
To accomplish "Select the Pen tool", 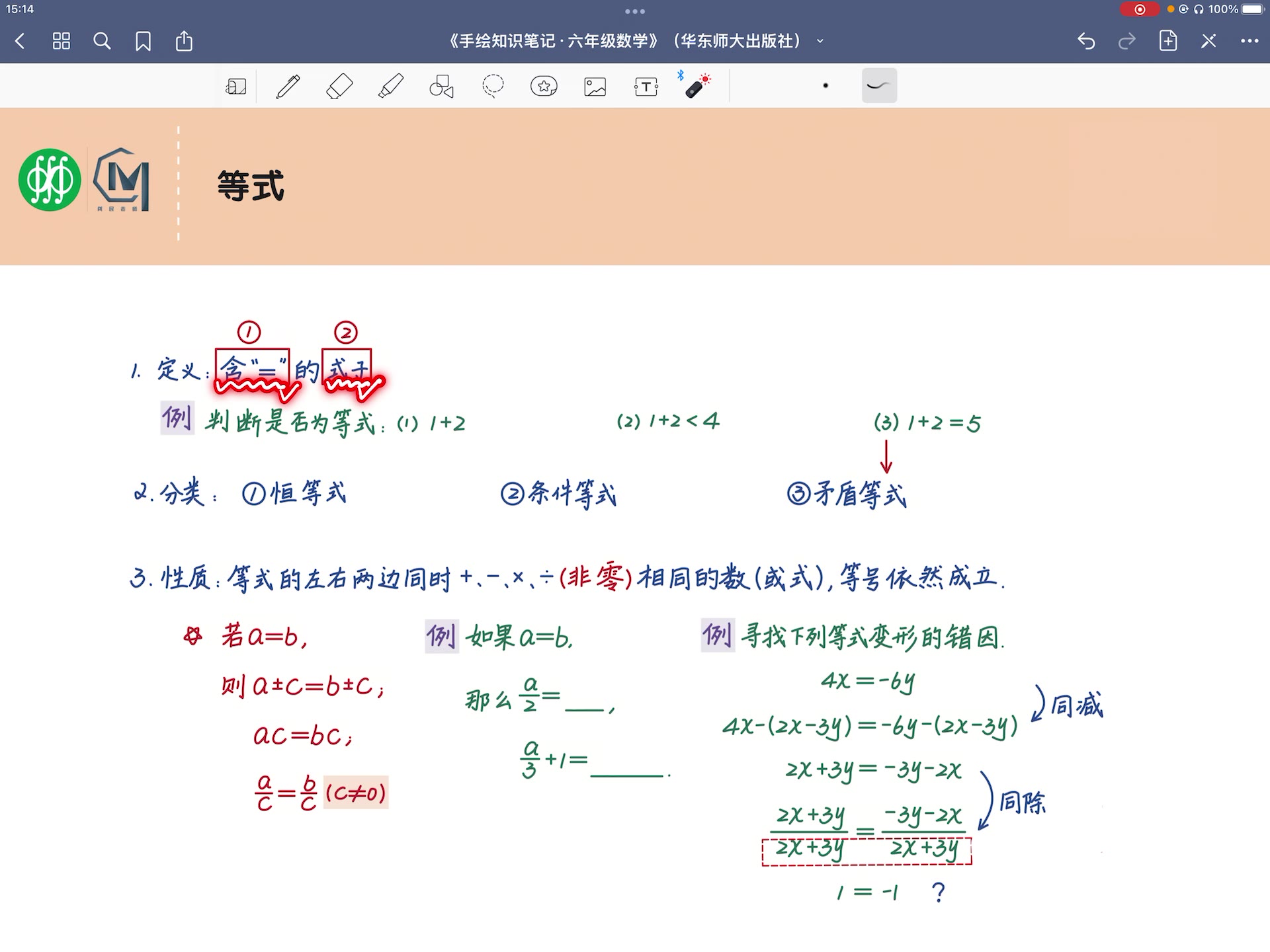I will click(x=287, y=85).
